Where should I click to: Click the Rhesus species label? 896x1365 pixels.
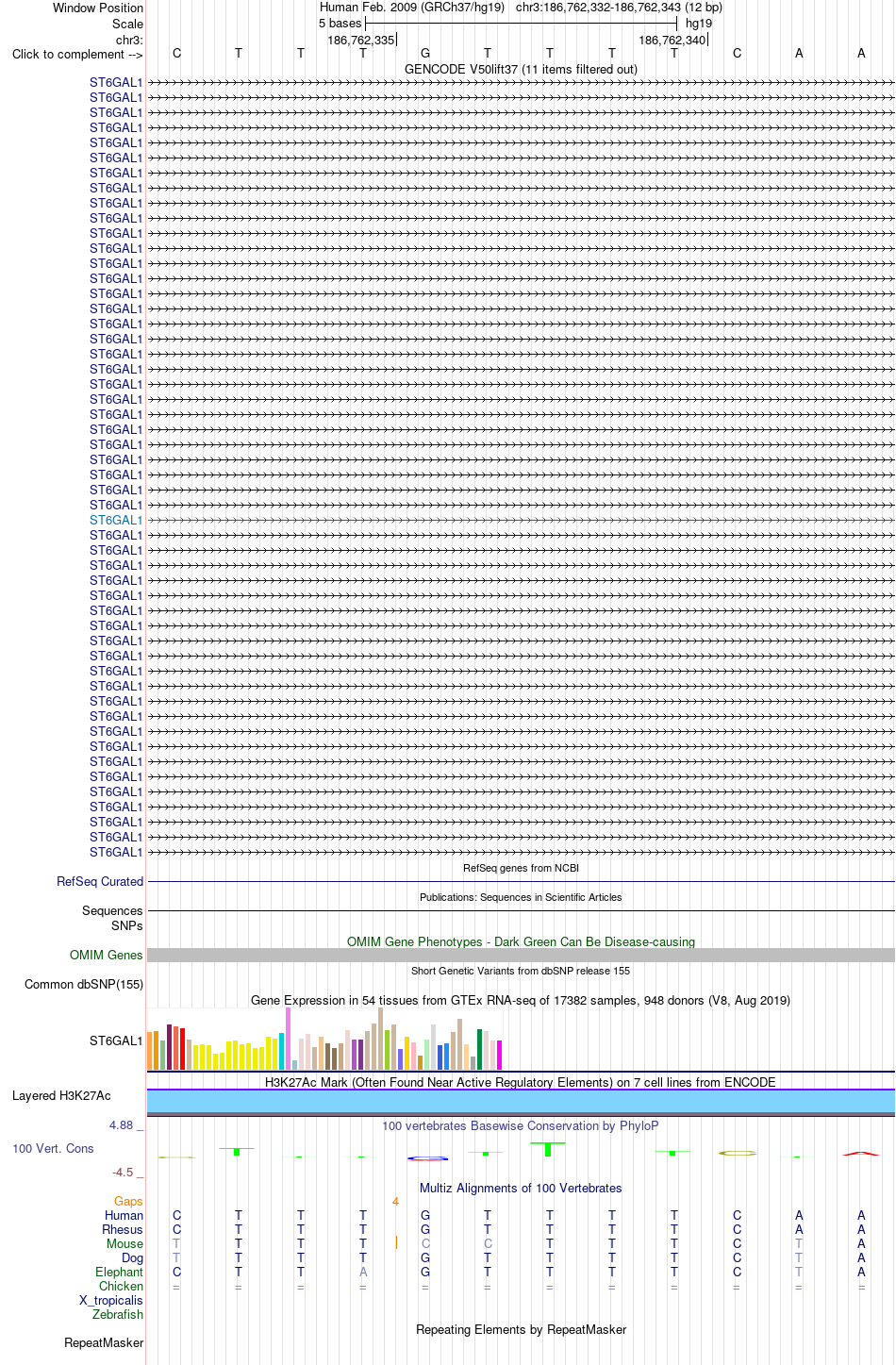click(x=123, y=1229)
